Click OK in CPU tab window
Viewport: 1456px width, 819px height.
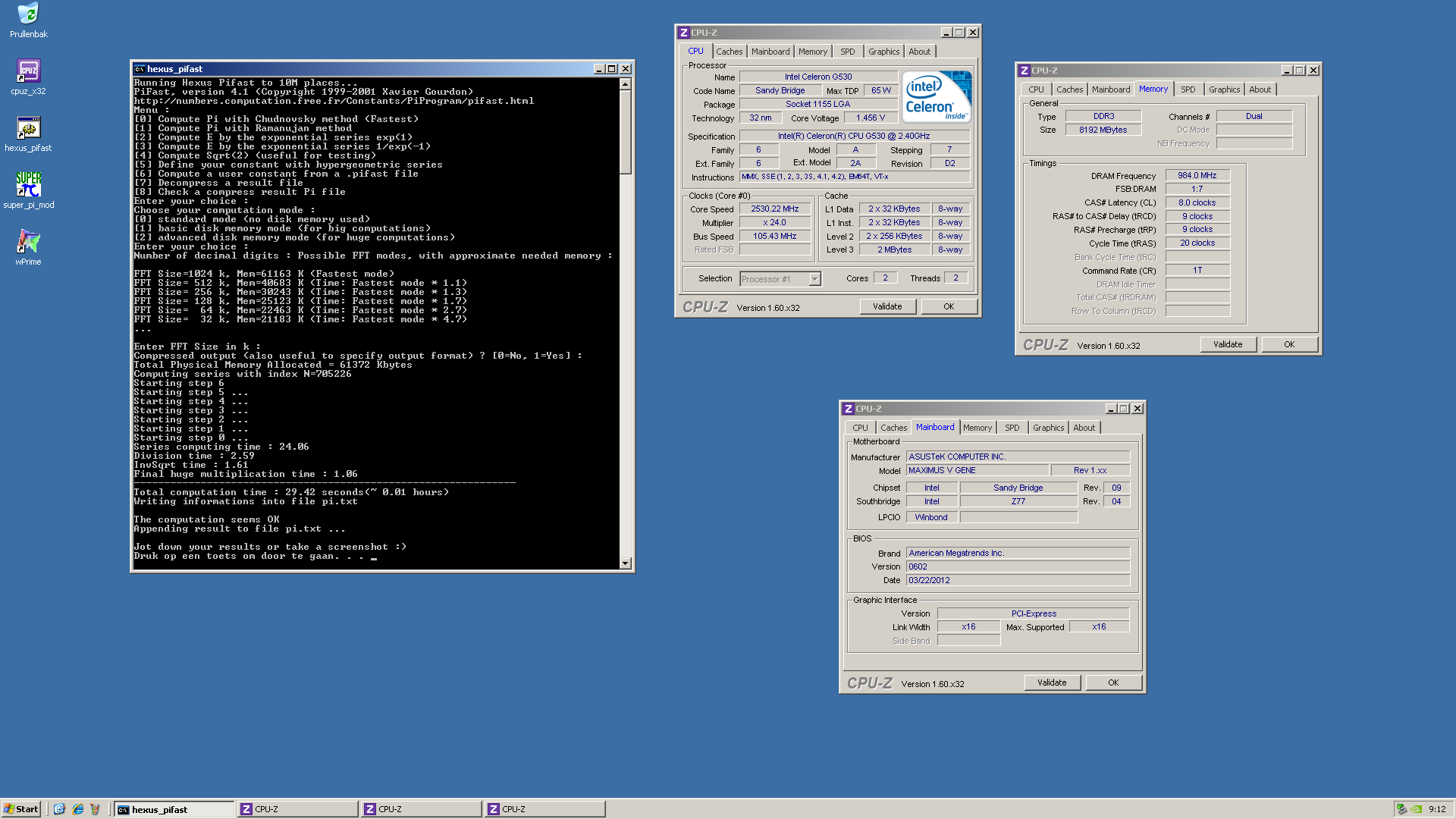point(949,306)
